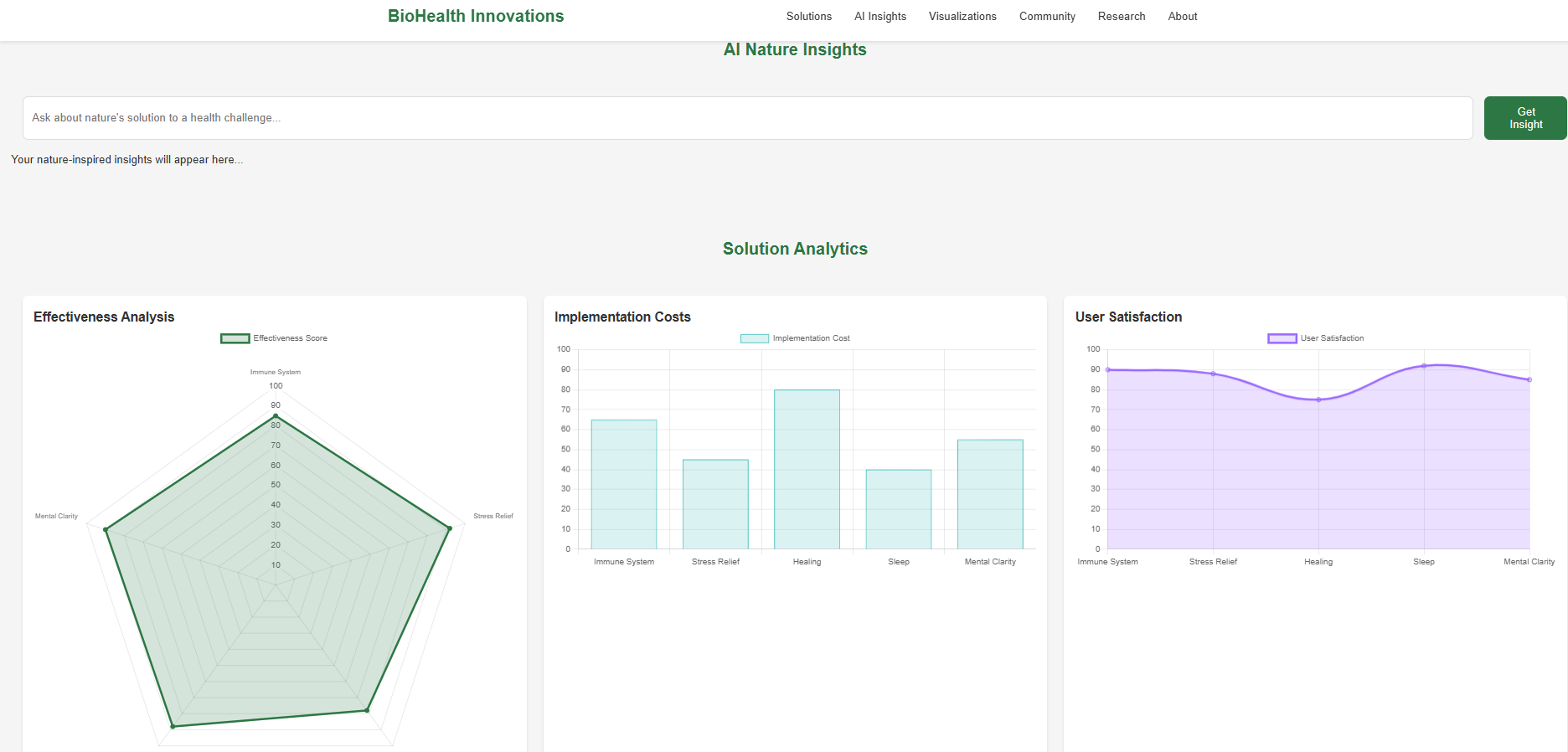Click the AI Nature Insights heading
The width and height of the screenshot is (1568, 752).
pyautogui.click(x=795, y=49)
